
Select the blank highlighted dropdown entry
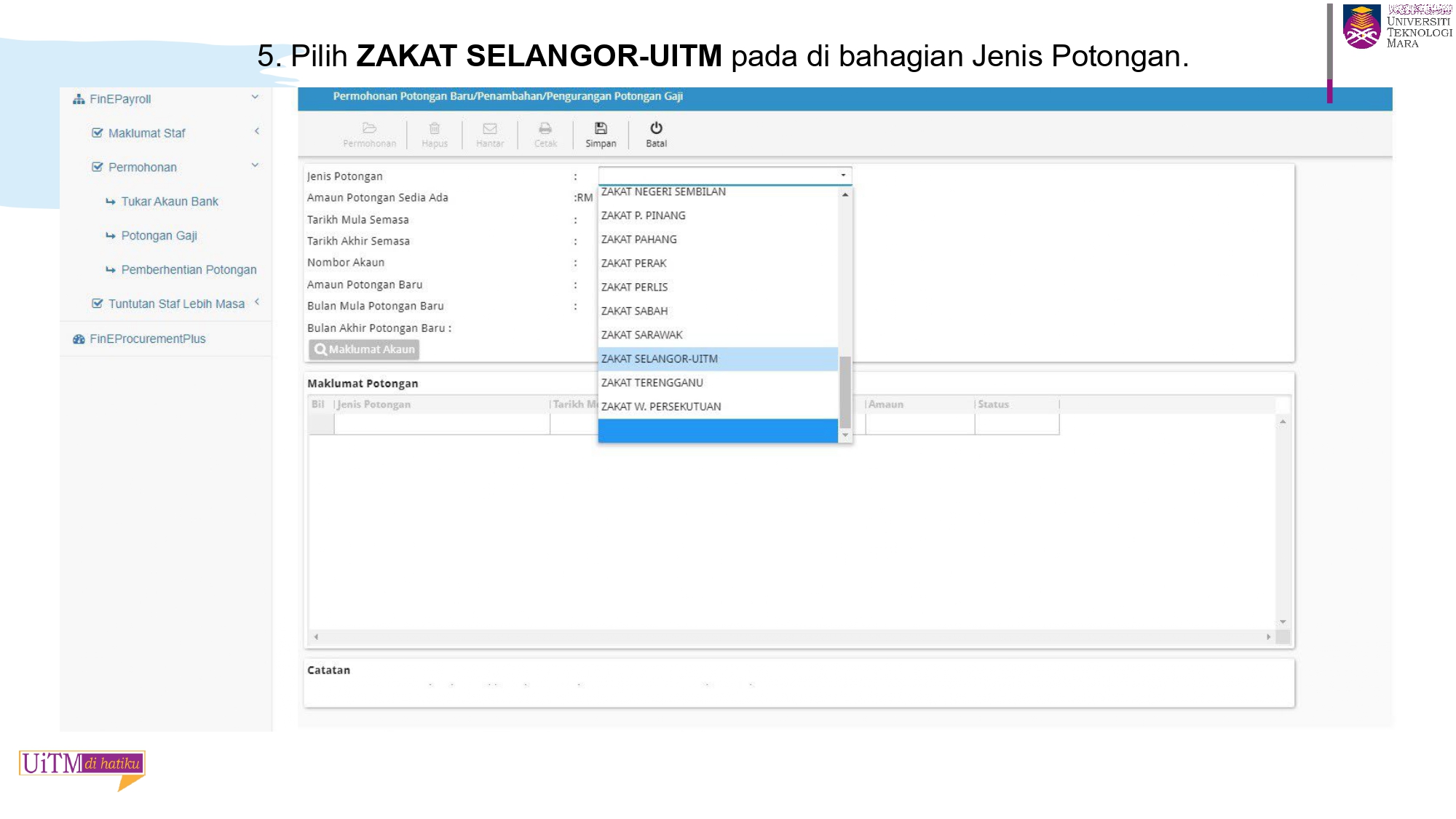point(718,430)
